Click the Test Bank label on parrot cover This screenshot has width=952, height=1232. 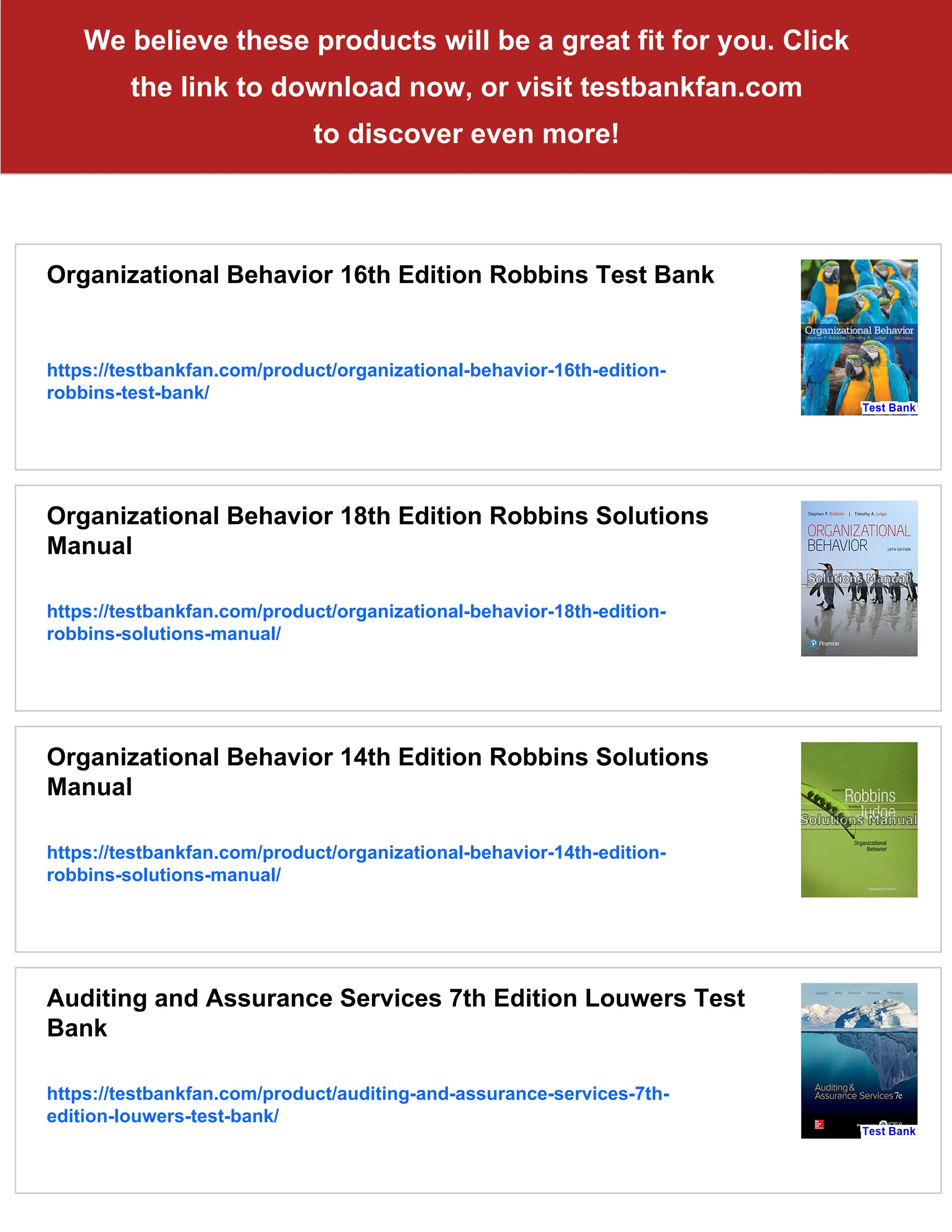[889, 408]
